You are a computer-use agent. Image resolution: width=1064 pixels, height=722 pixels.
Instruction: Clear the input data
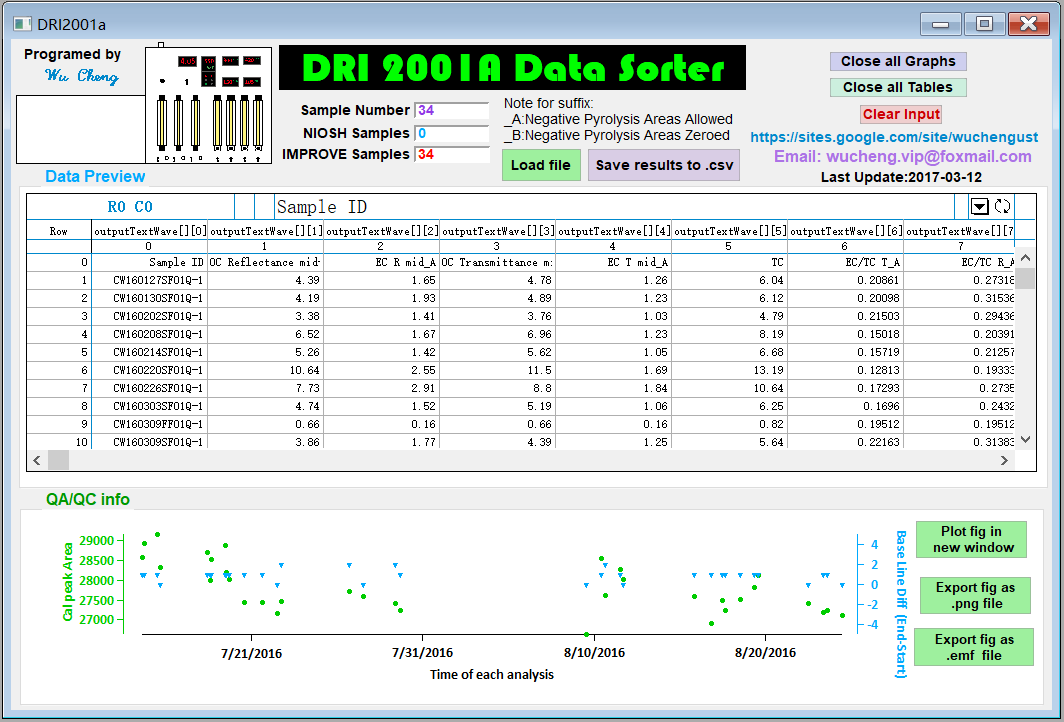901,114
